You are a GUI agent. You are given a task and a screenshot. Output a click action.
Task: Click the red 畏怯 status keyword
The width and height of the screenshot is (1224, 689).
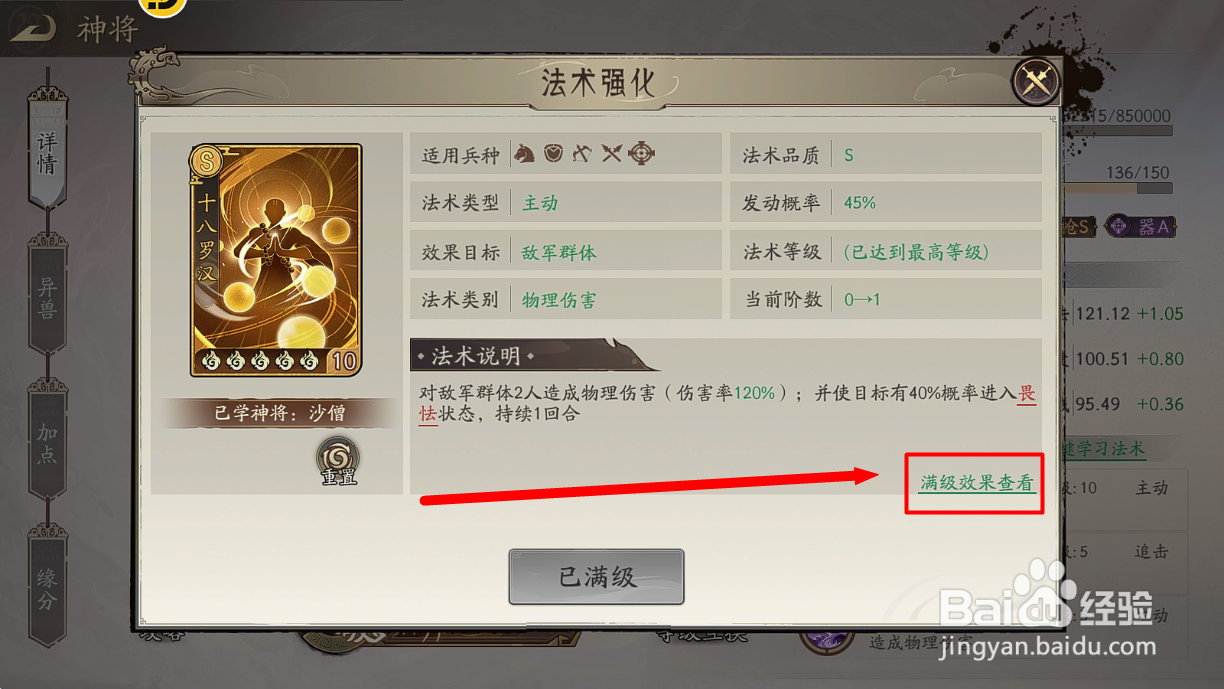click(x=1027, y=403)
